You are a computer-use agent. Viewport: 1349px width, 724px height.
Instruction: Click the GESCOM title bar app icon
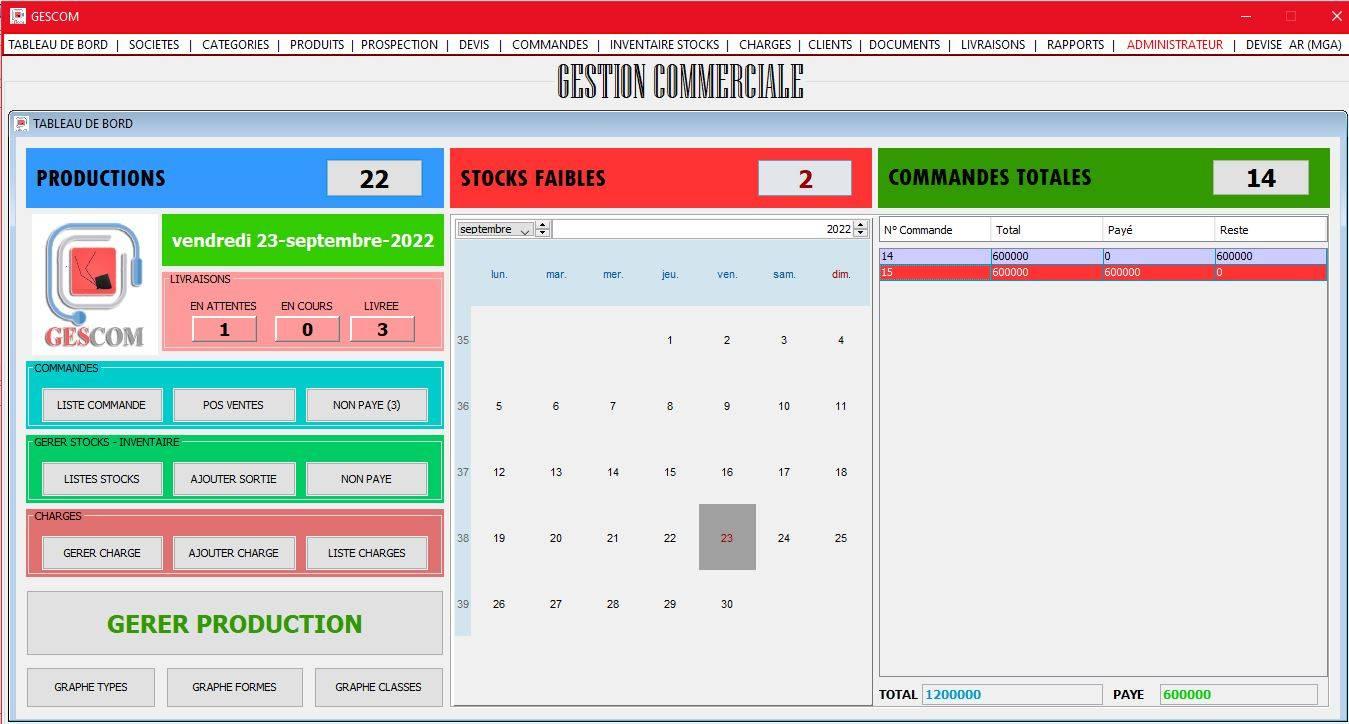[x=17, y=16]
